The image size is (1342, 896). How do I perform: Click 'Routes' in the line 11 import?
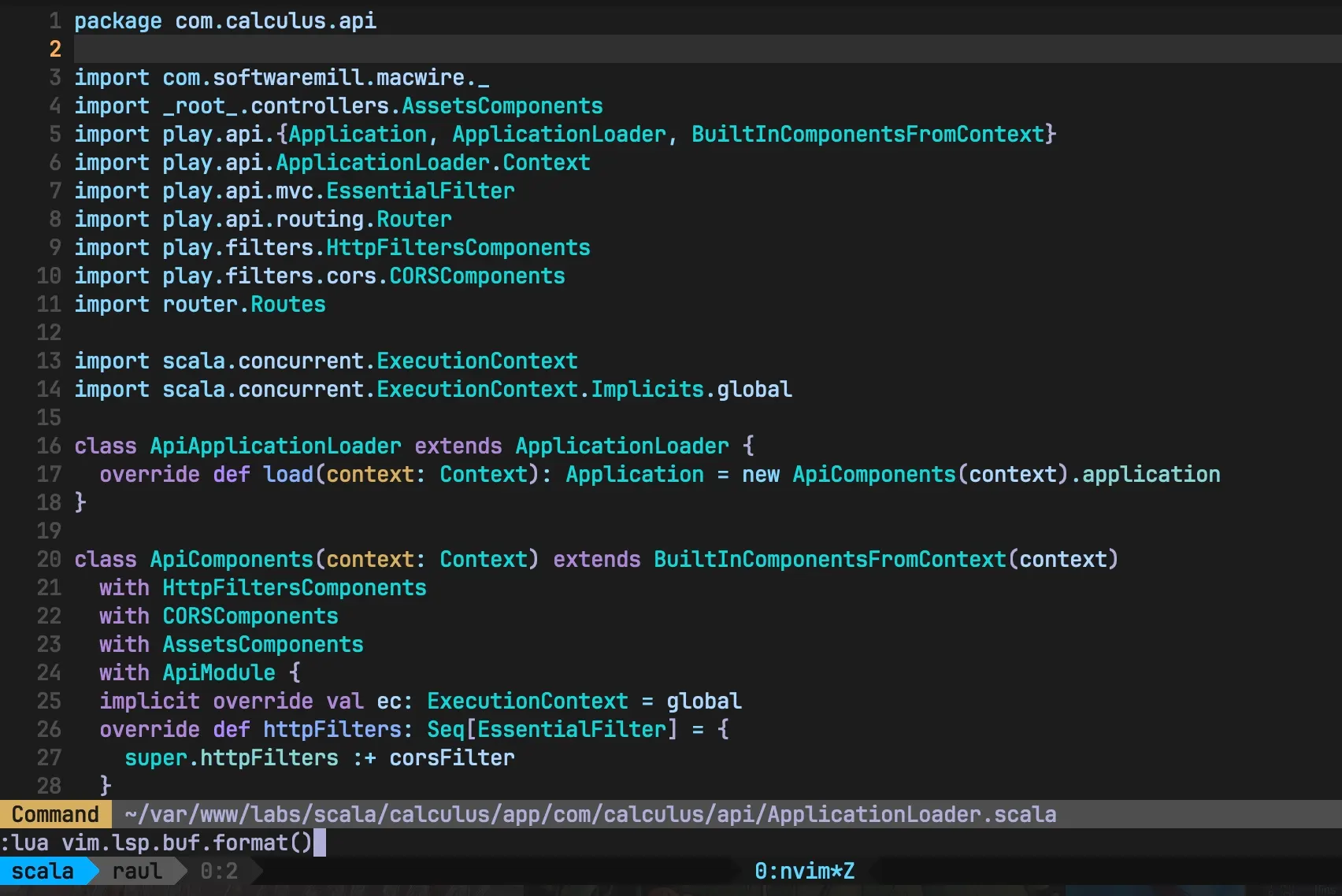click(288, 304)
